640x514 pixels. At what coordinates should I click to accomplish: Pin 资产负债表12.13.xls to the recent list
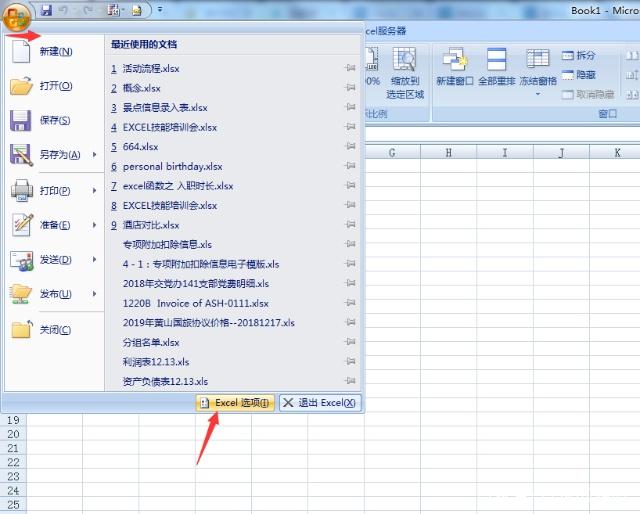pos(350,380)
